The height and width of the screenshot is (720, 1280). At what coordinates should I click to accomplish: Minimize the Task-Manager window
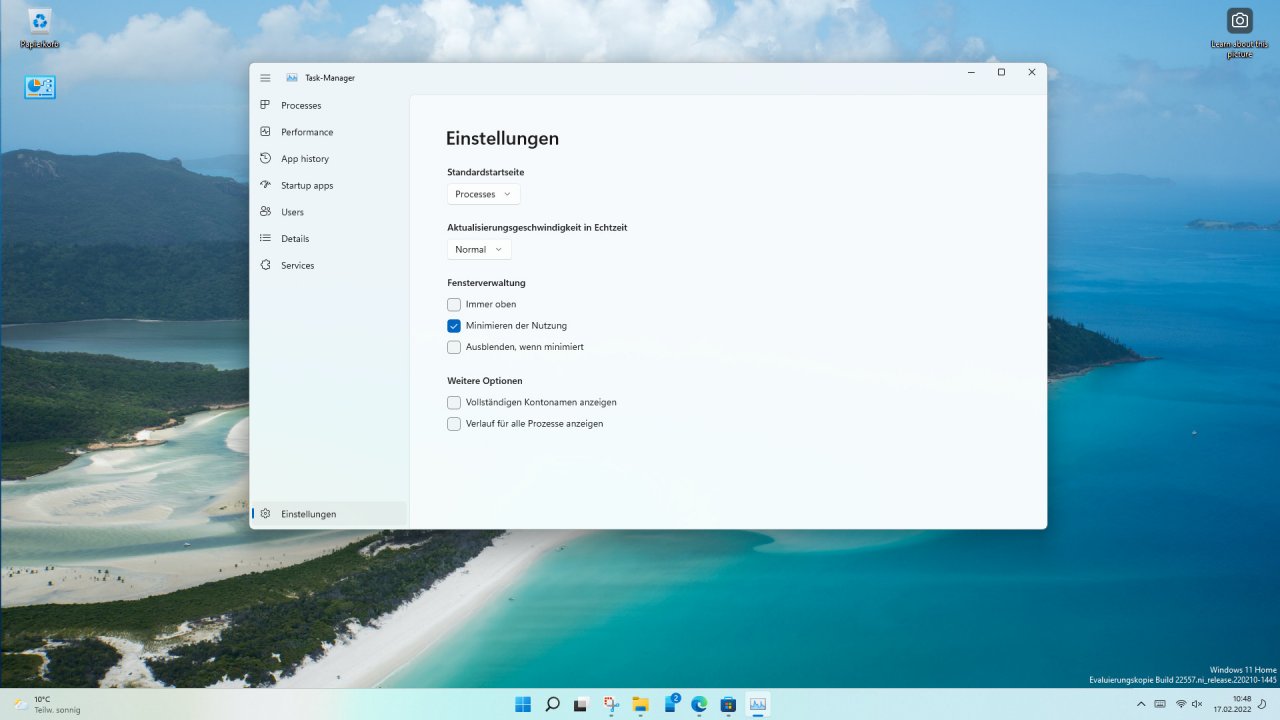[x=972, y=72]
